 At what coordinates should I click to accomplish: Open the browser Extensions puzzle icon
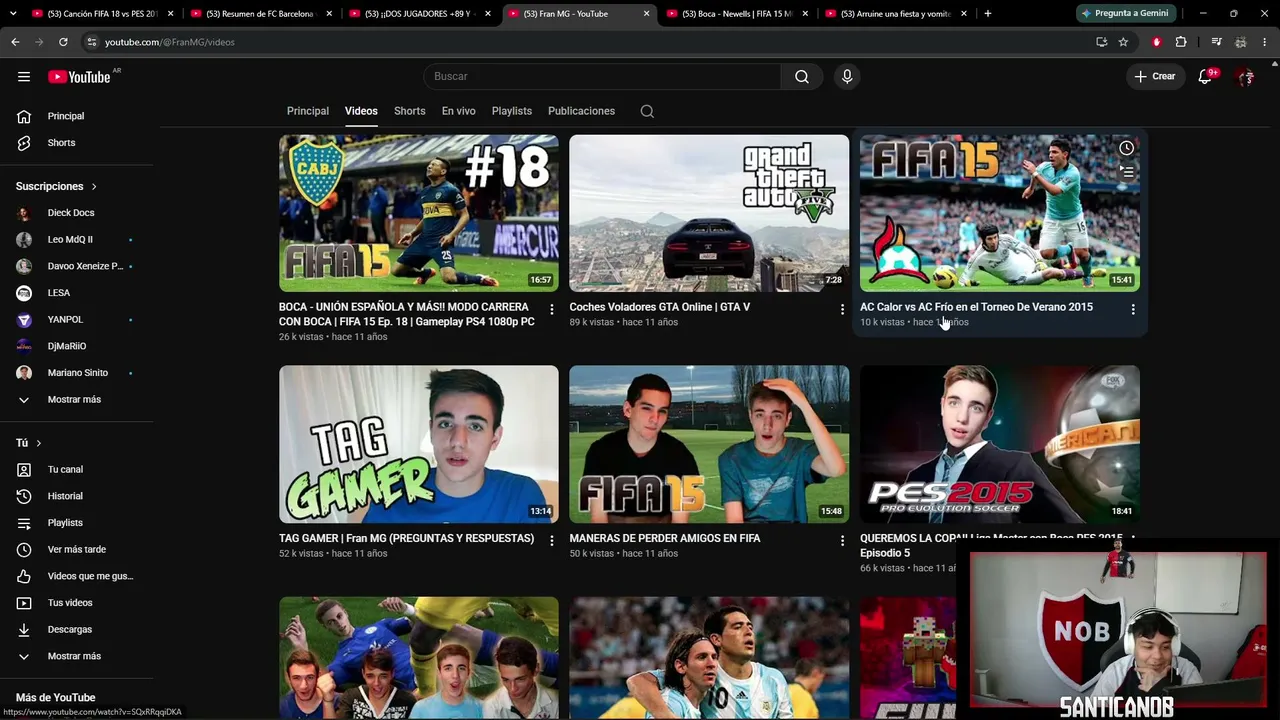tap(1181, 42)
